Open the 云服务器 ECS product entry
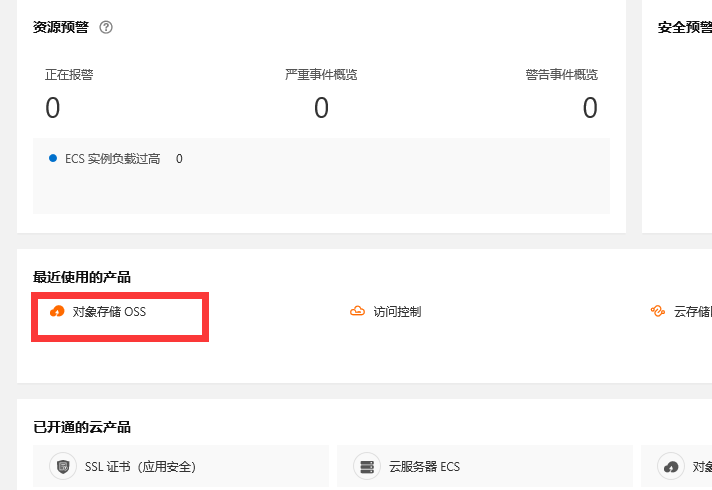712x490 pixels. (485, 466)
